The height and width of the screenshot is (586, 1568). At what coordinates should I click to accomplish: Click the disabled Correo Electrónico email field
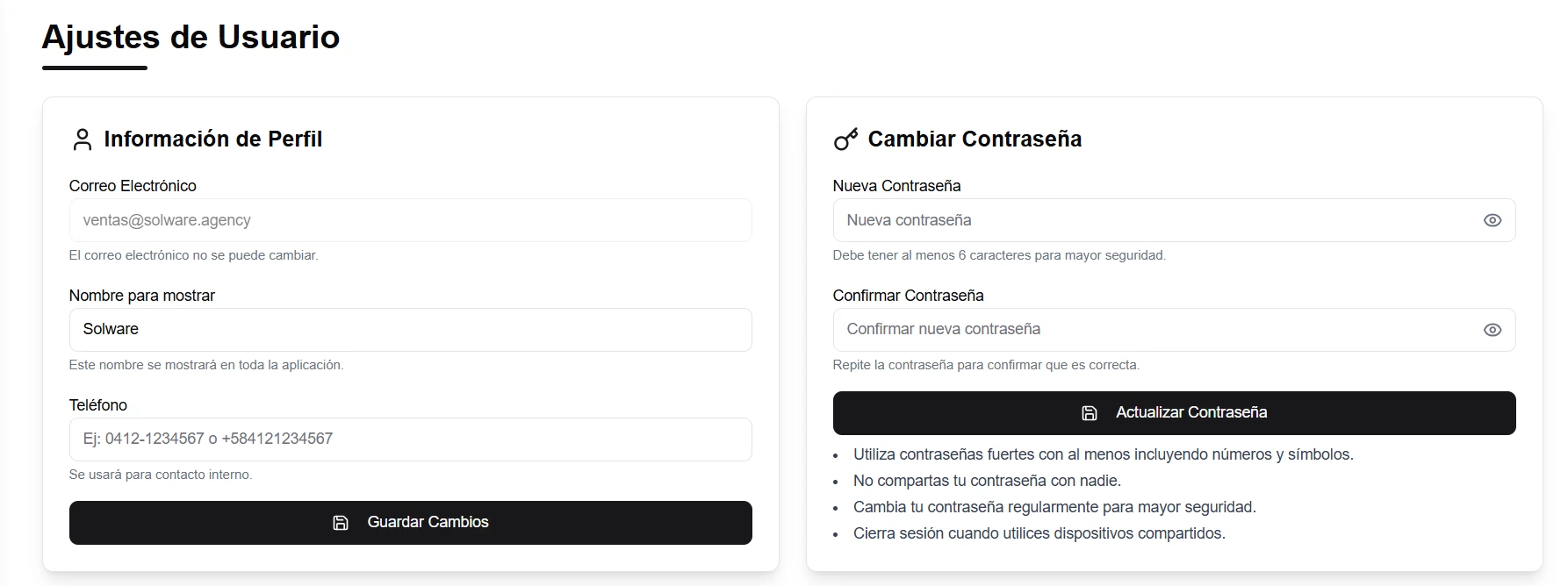[410, 220]
